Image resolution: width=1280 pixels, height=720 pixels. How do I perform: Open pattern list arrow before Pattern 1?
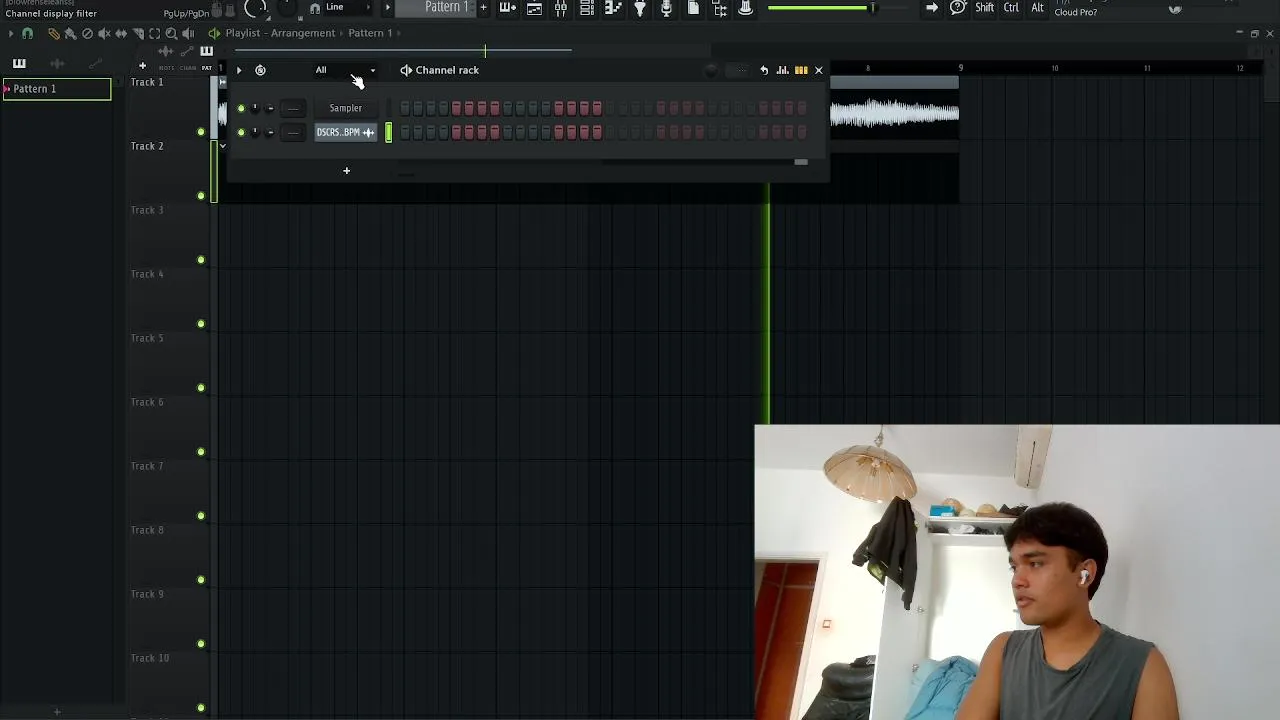tap(388, 8)
